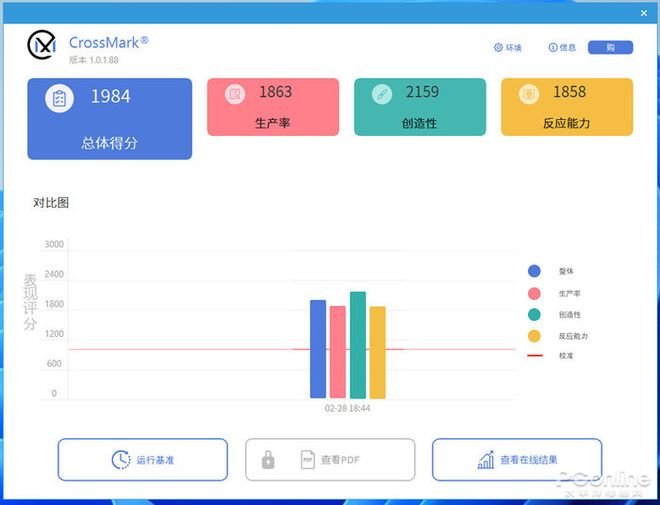Image resolution: width=660 pixels, height=505 pixels.
Task: Click the 创造性 card round icon
Action: click(382, 94)
